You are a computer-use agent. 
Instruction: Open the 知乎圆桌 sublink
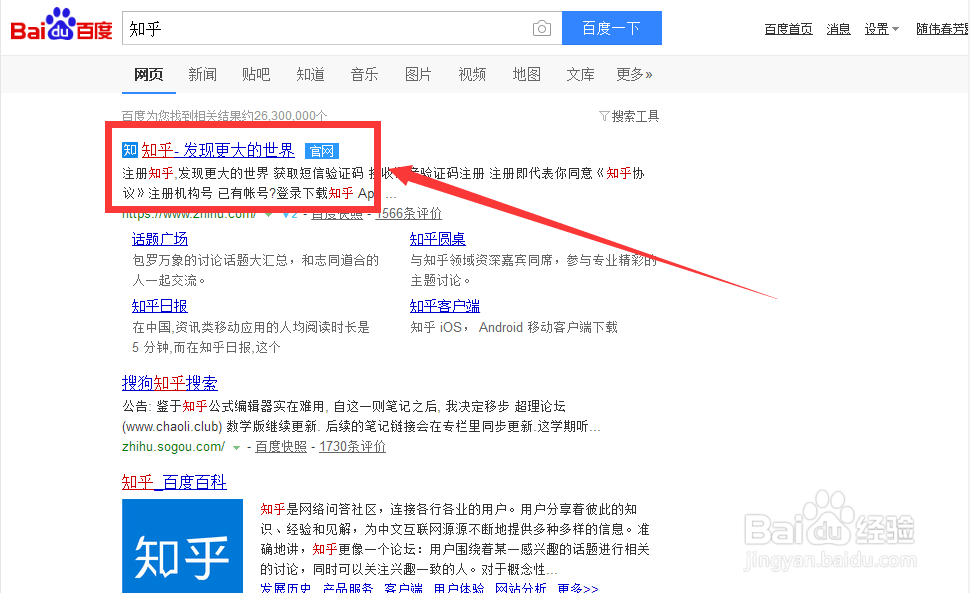[437, 239]
